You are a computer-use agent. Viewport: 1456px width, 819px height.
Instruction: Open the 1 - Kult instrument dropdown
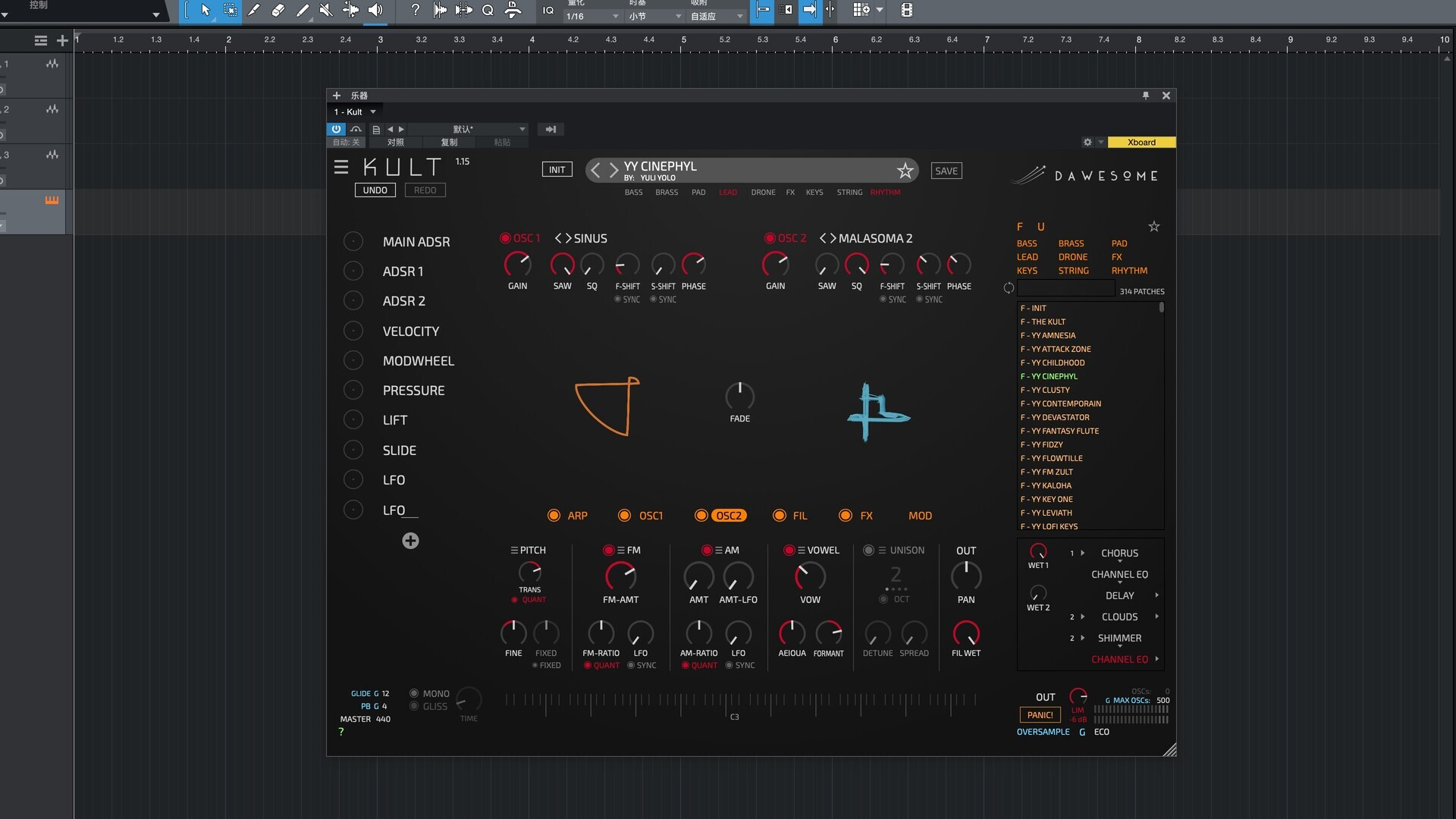pos(354,111)
